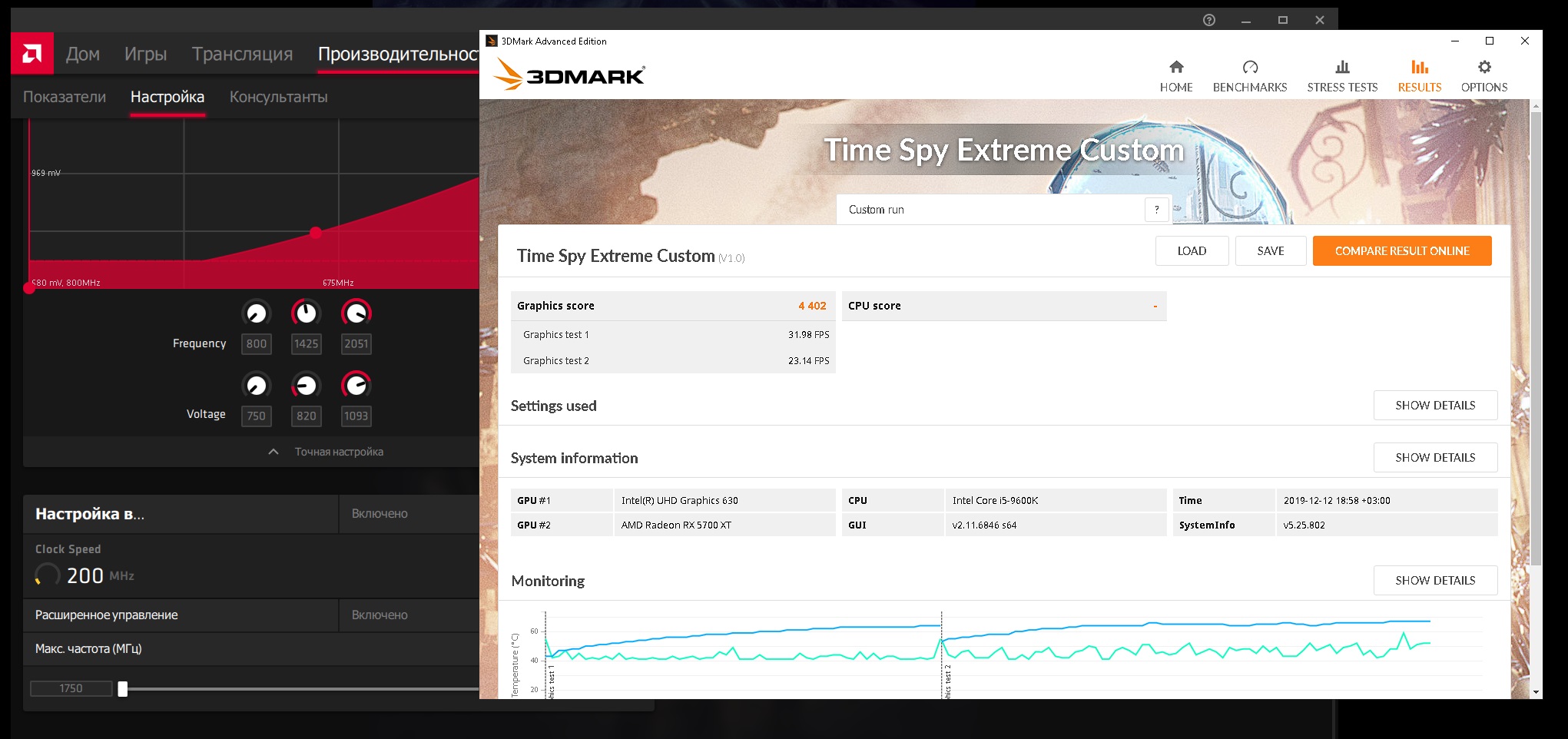Click the LOAD button

tap(1192, 251)
